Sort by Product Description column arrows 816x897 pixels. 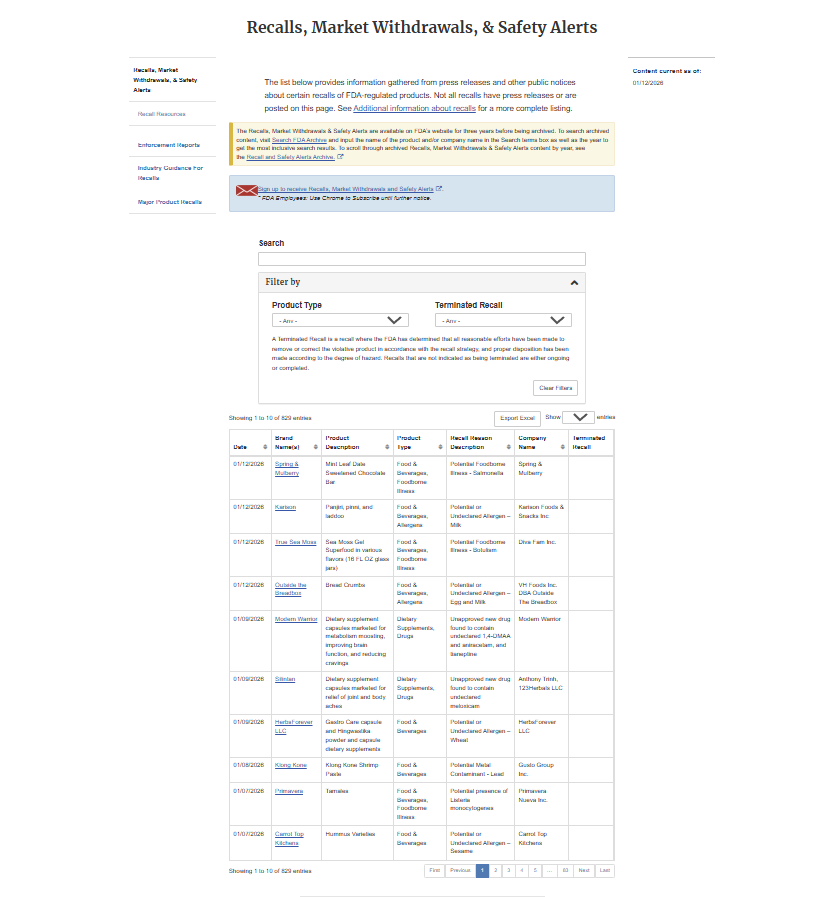click(x=387, y=447)
